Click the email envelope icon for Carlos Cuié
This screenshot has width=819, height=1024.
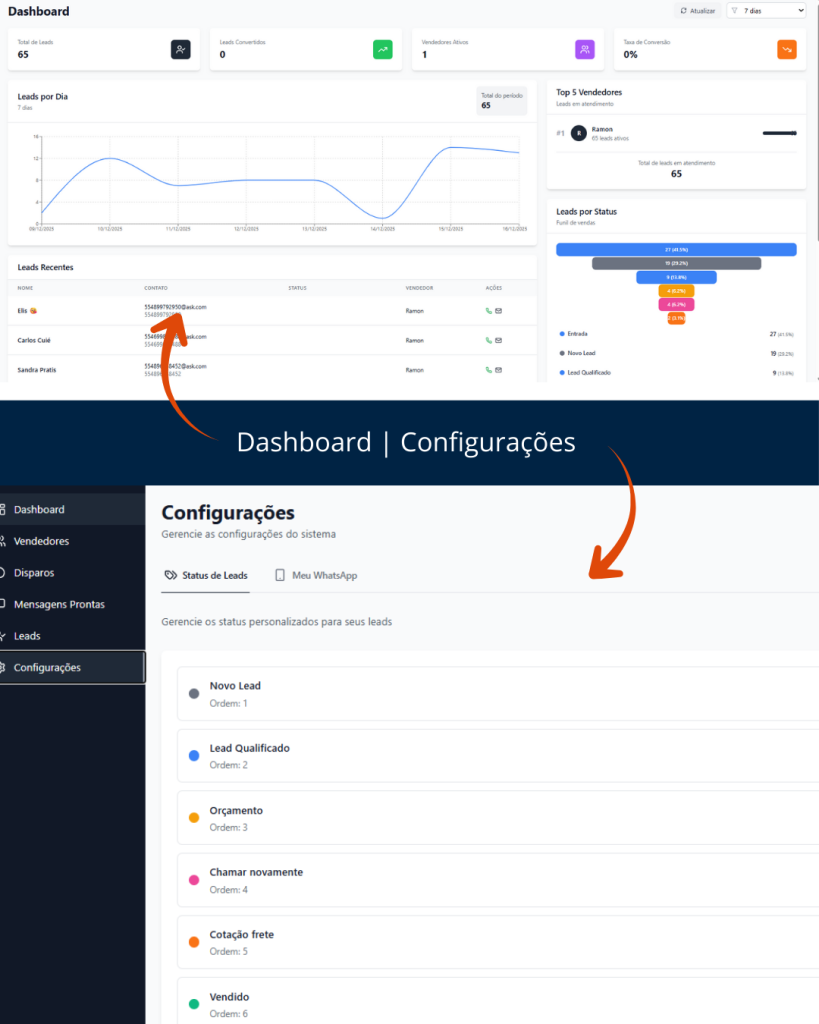[499, 340]
